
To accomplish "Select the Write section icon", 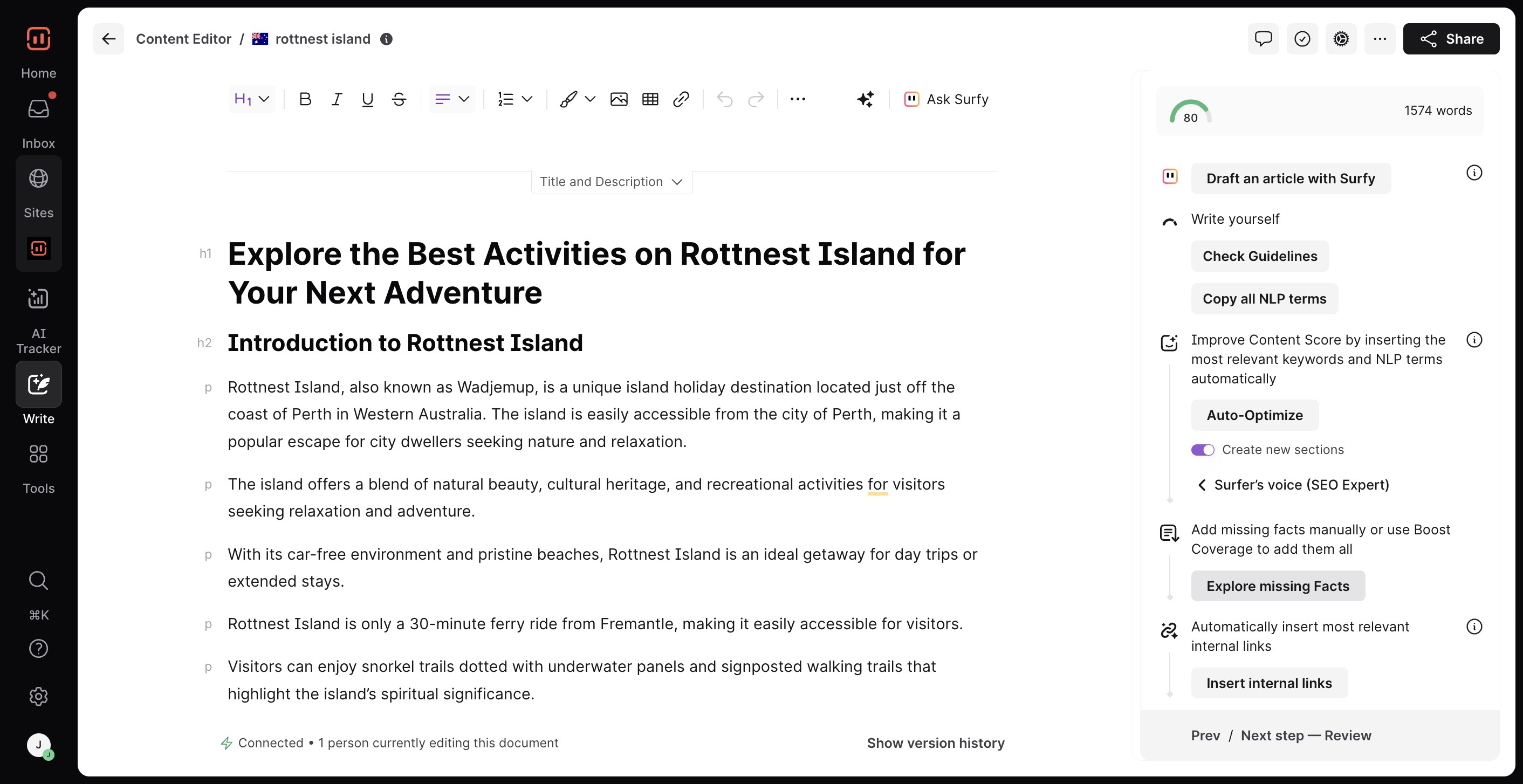I will pyautogui.click(x=38, y=384).
